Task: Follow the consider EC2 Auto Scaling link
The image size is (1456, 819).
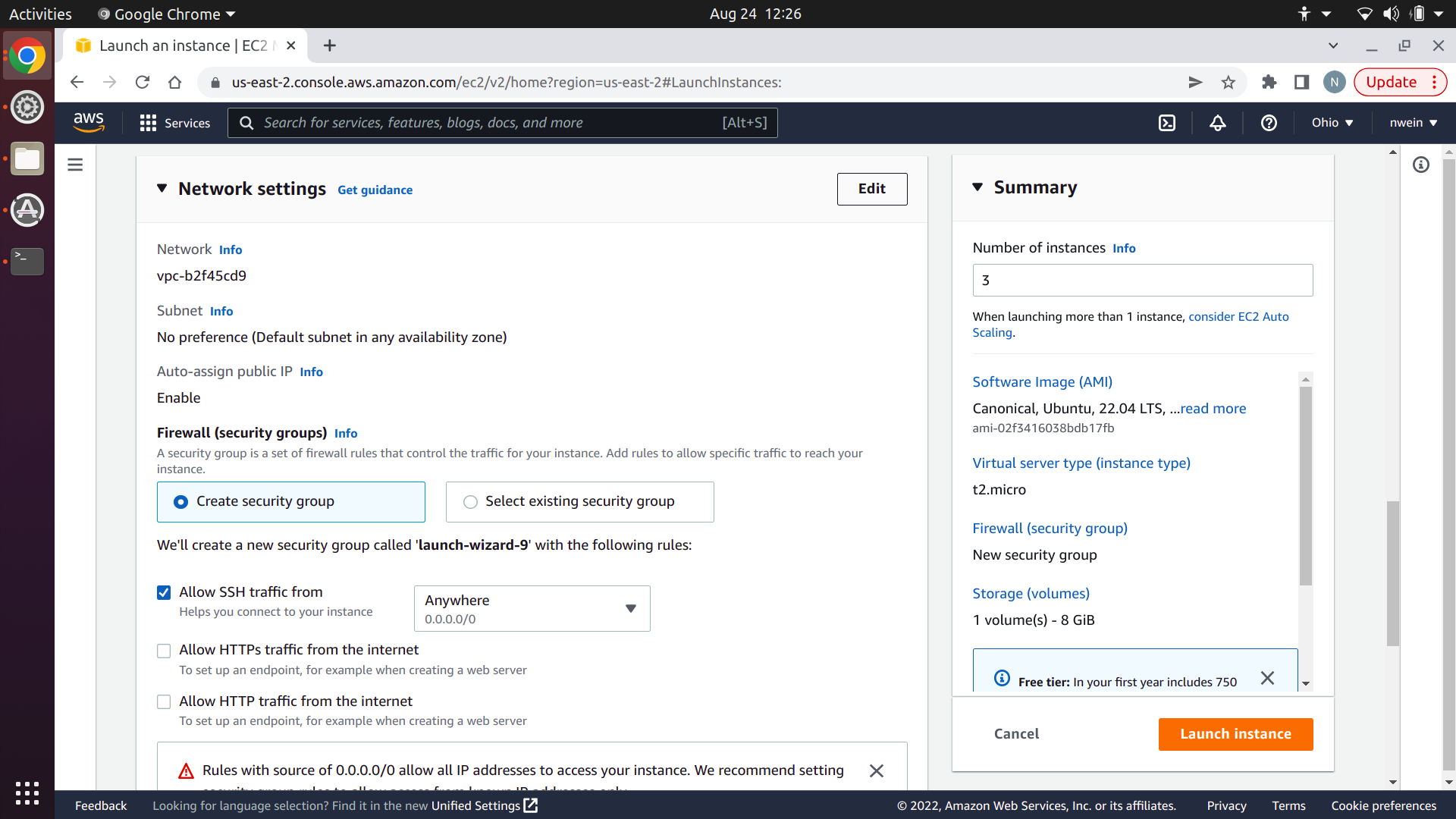Action: 1238,316
